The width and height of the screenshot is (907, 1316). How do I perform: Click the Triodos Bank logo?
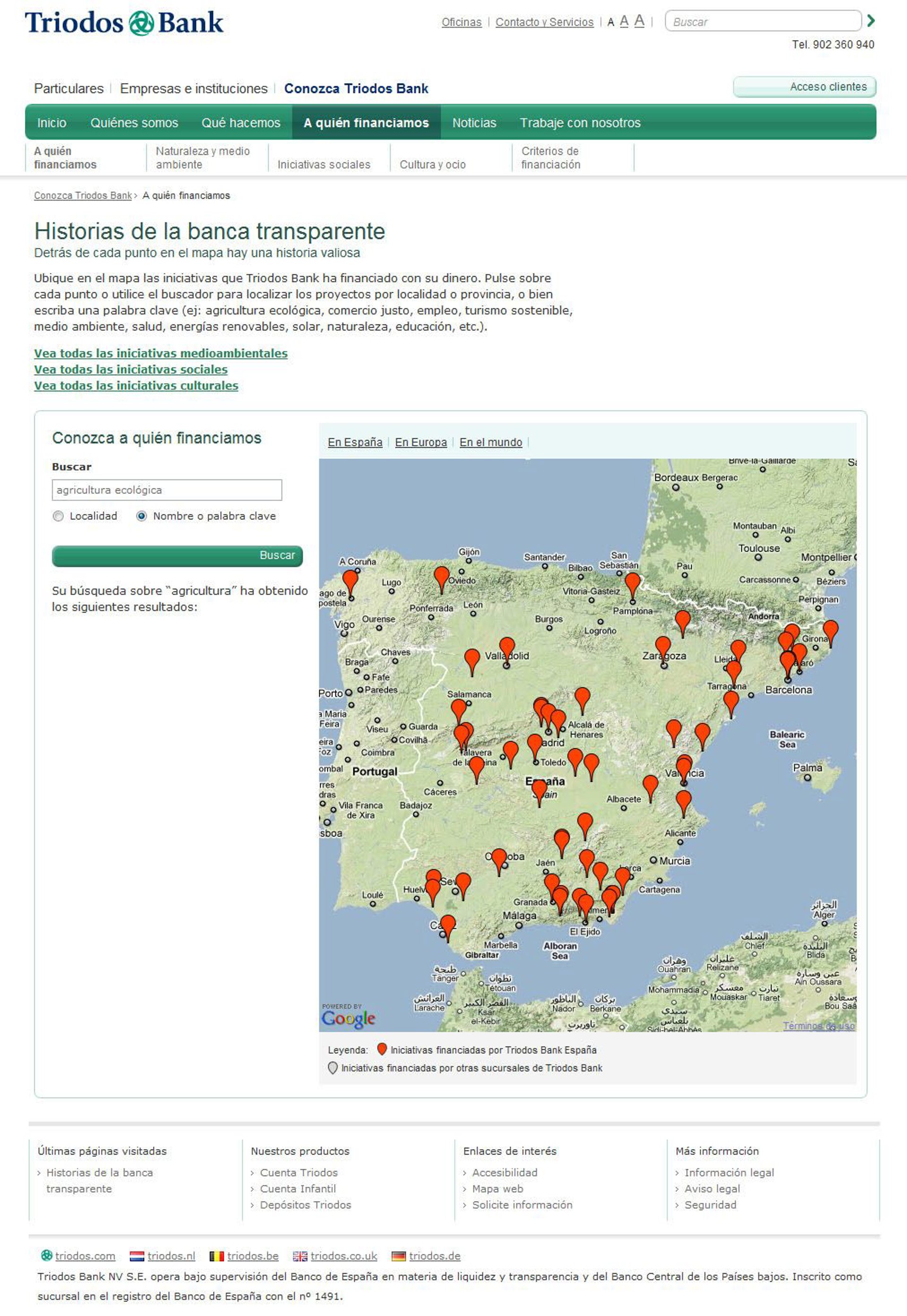point(124,23)
